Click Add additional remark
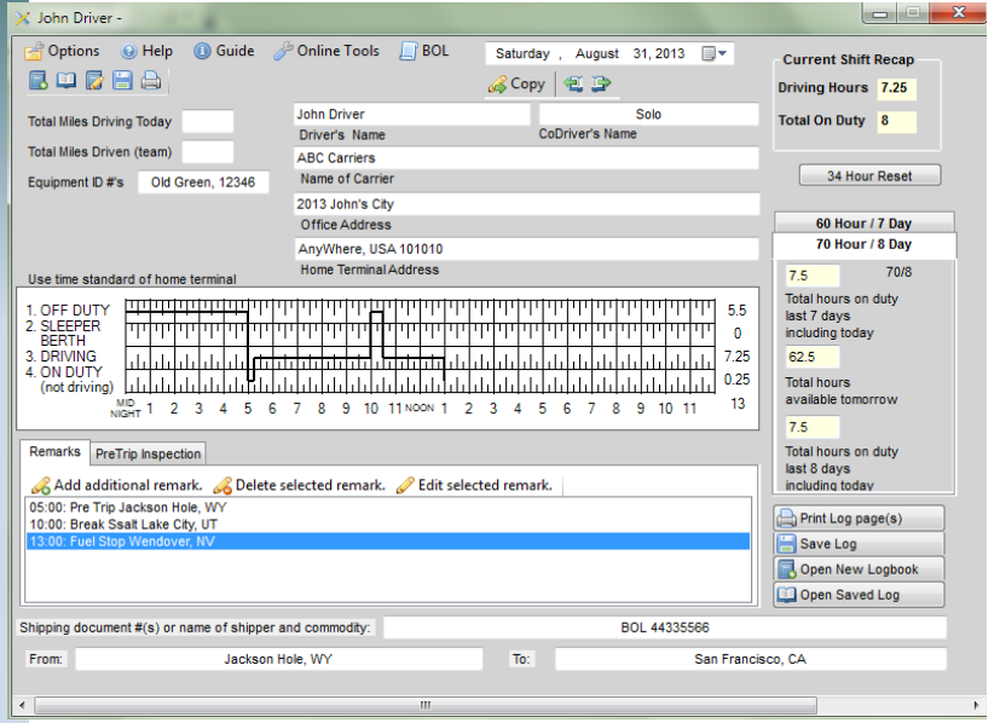Viewport: 1000px width, 723px height. click(119, 485)
